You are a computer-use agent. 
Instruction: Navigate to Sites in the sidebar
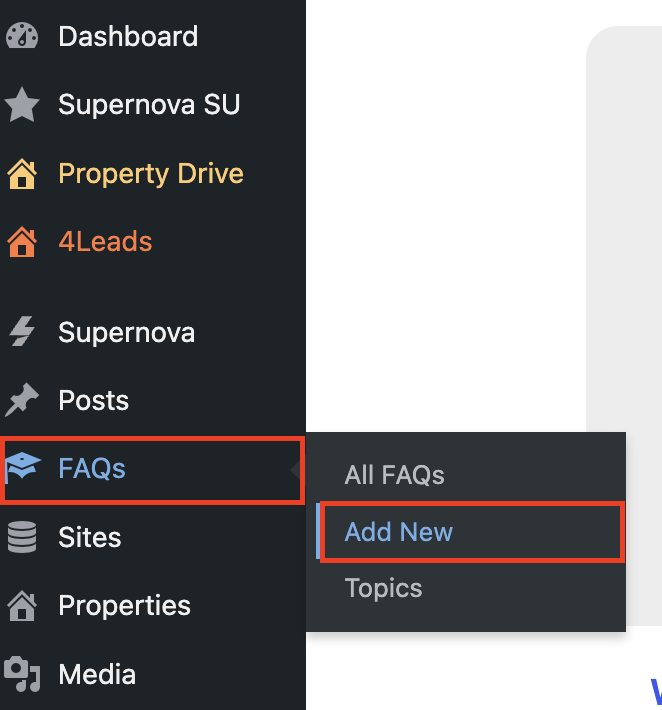(x=90, y=538)
